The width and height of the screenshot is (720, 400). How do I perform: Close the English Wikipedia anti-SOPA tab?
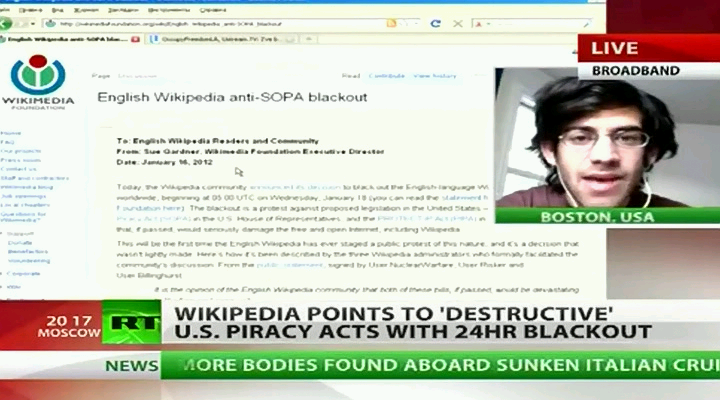pyautogui.click(x=135, y=39)
